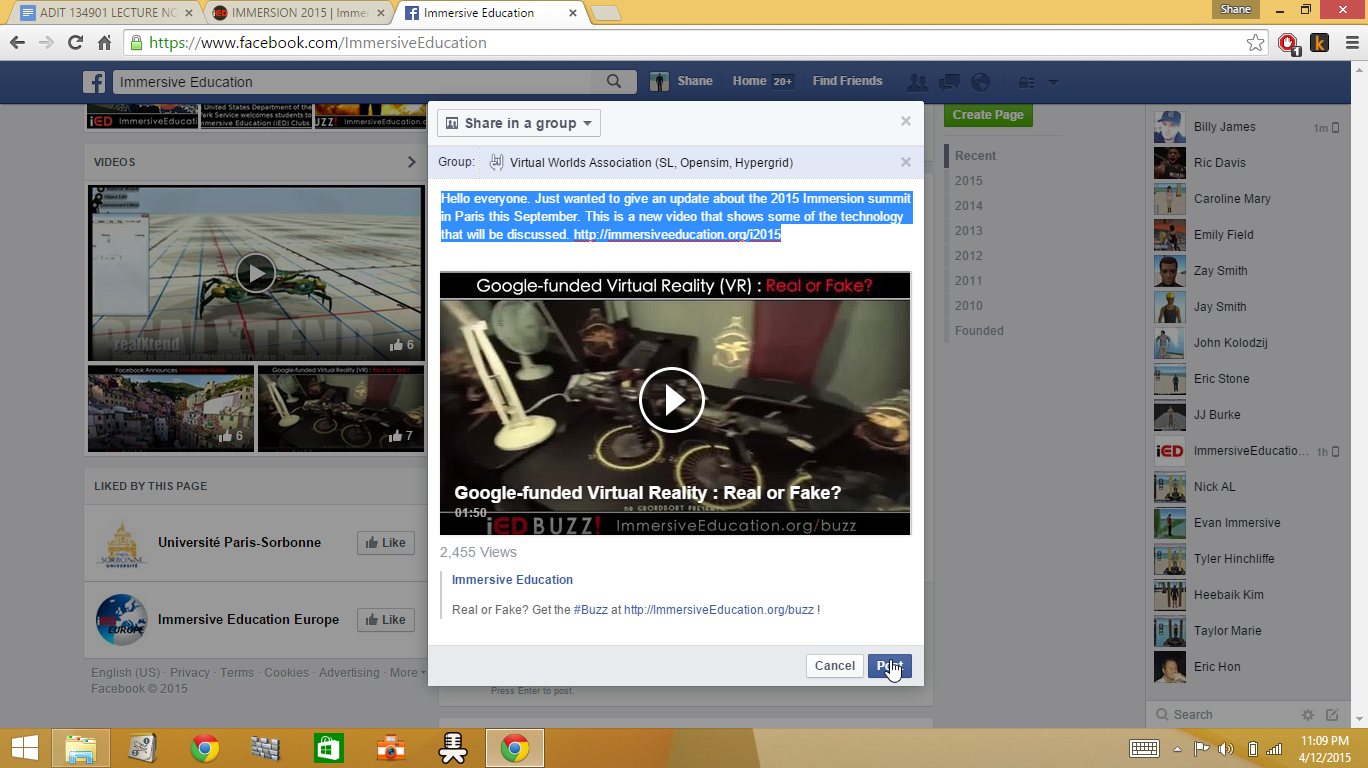
Task: Open More dropdown in footer links
Action: point(408,673)
